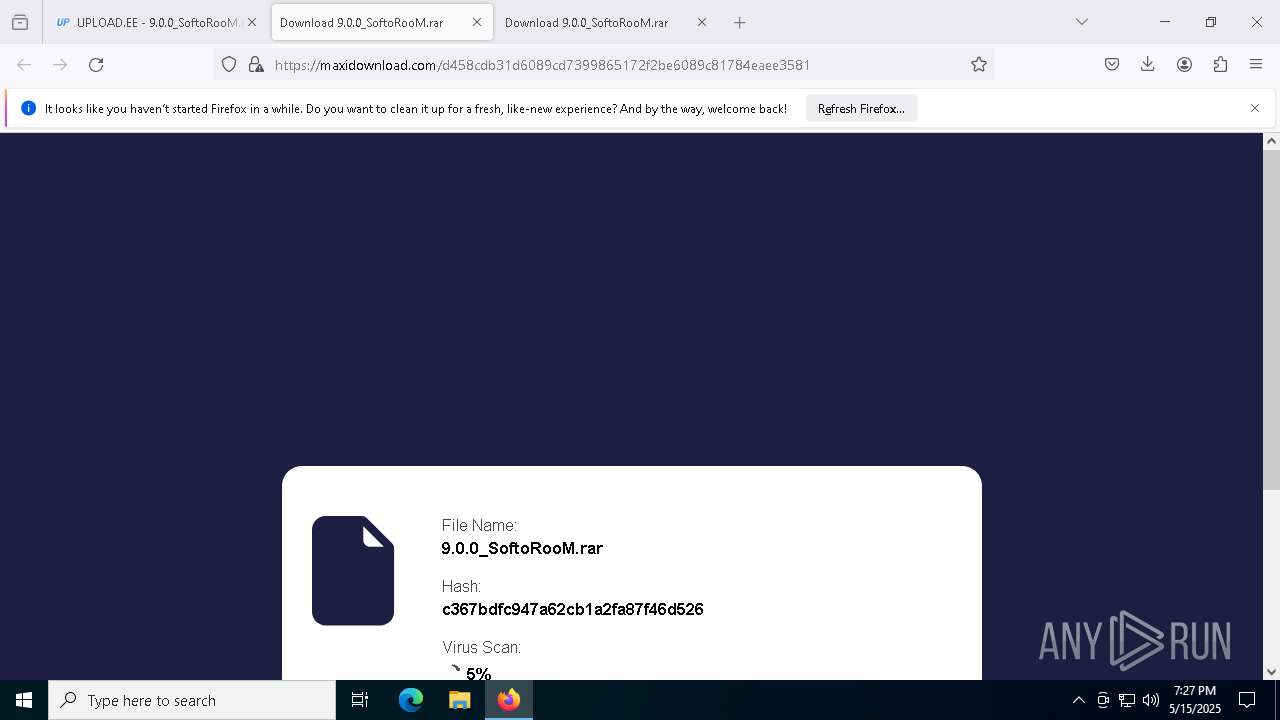Viewport: 1280px width, 720px height.
Task: Open the extensions puzzle icon
Action: [x=1220, y=64]
